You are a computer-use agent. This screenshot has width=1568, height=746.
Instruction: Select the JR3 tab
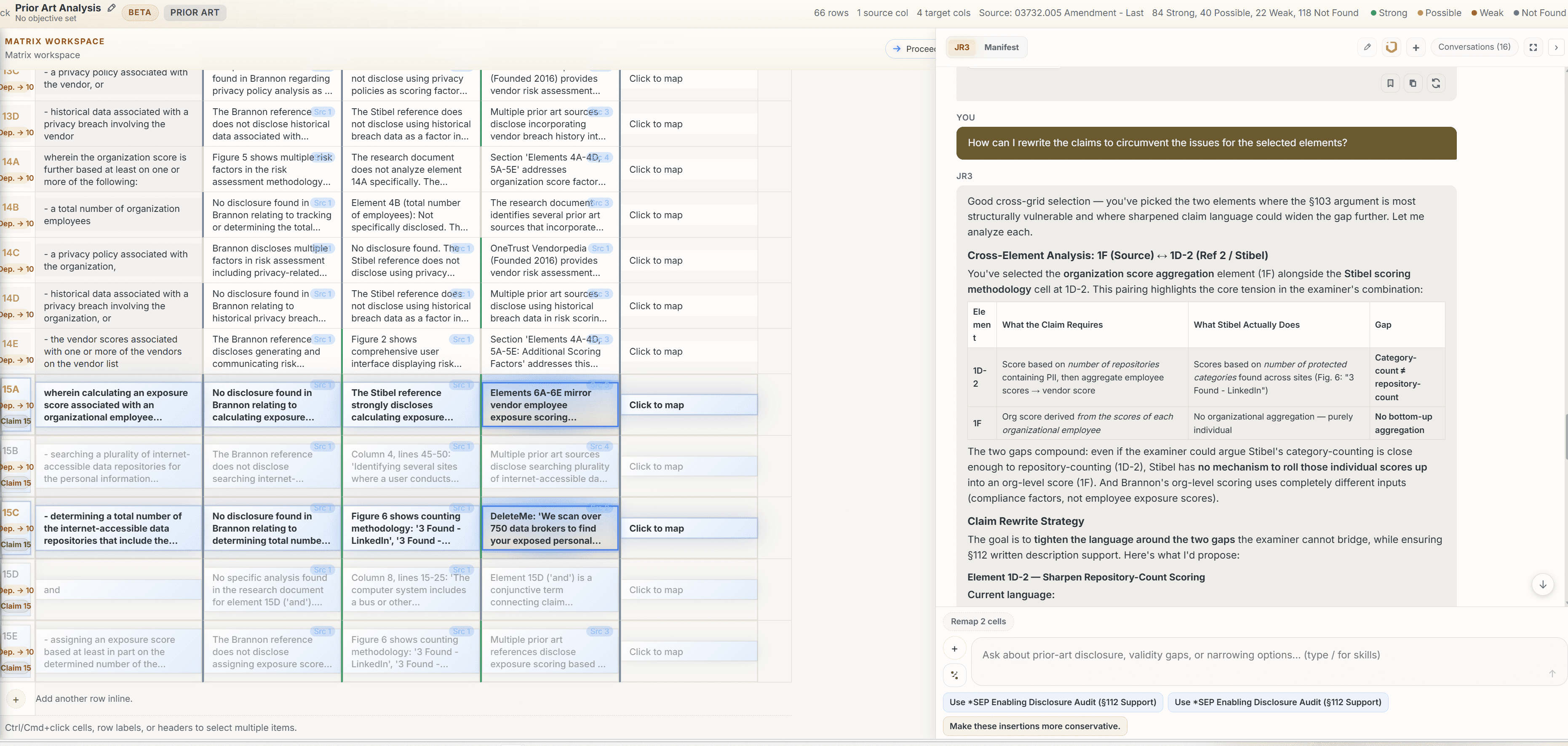(x=962, y=48)
